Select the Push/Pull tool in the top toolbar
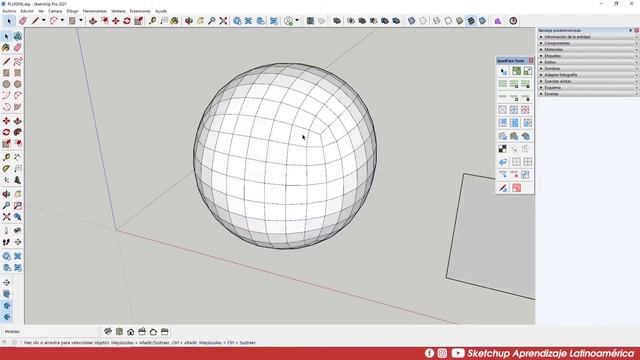This screenshot has width=640, height=360. (x=93, y=21)
